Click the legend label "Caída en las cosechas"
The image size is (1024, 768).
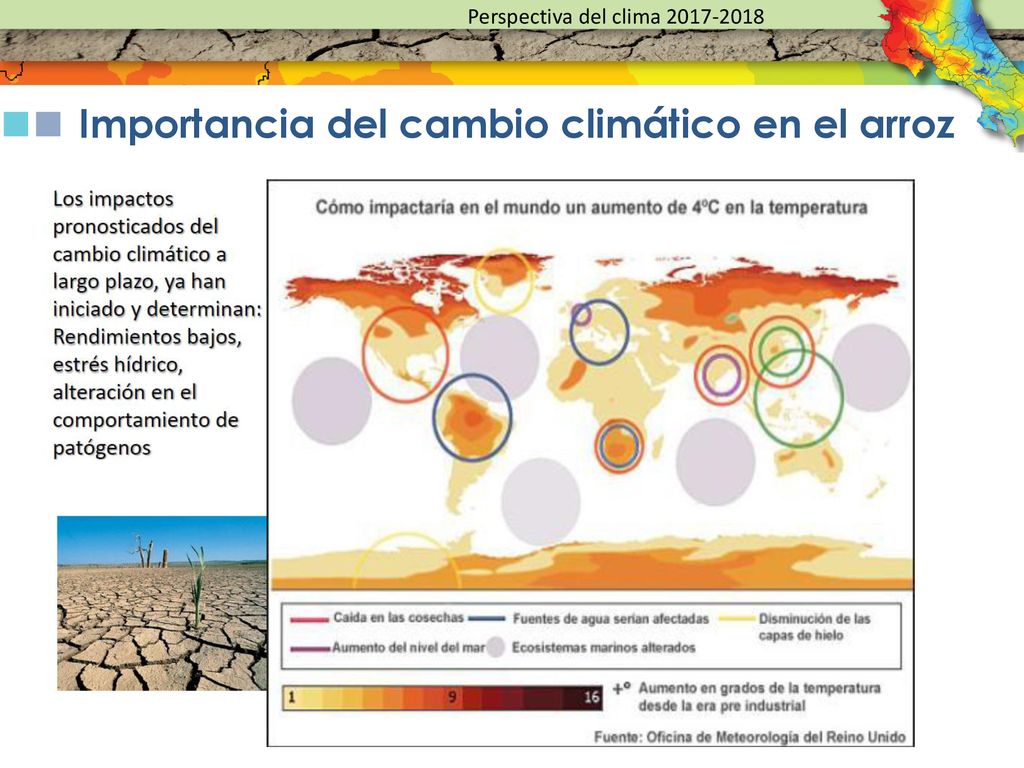tap(398, 617)
